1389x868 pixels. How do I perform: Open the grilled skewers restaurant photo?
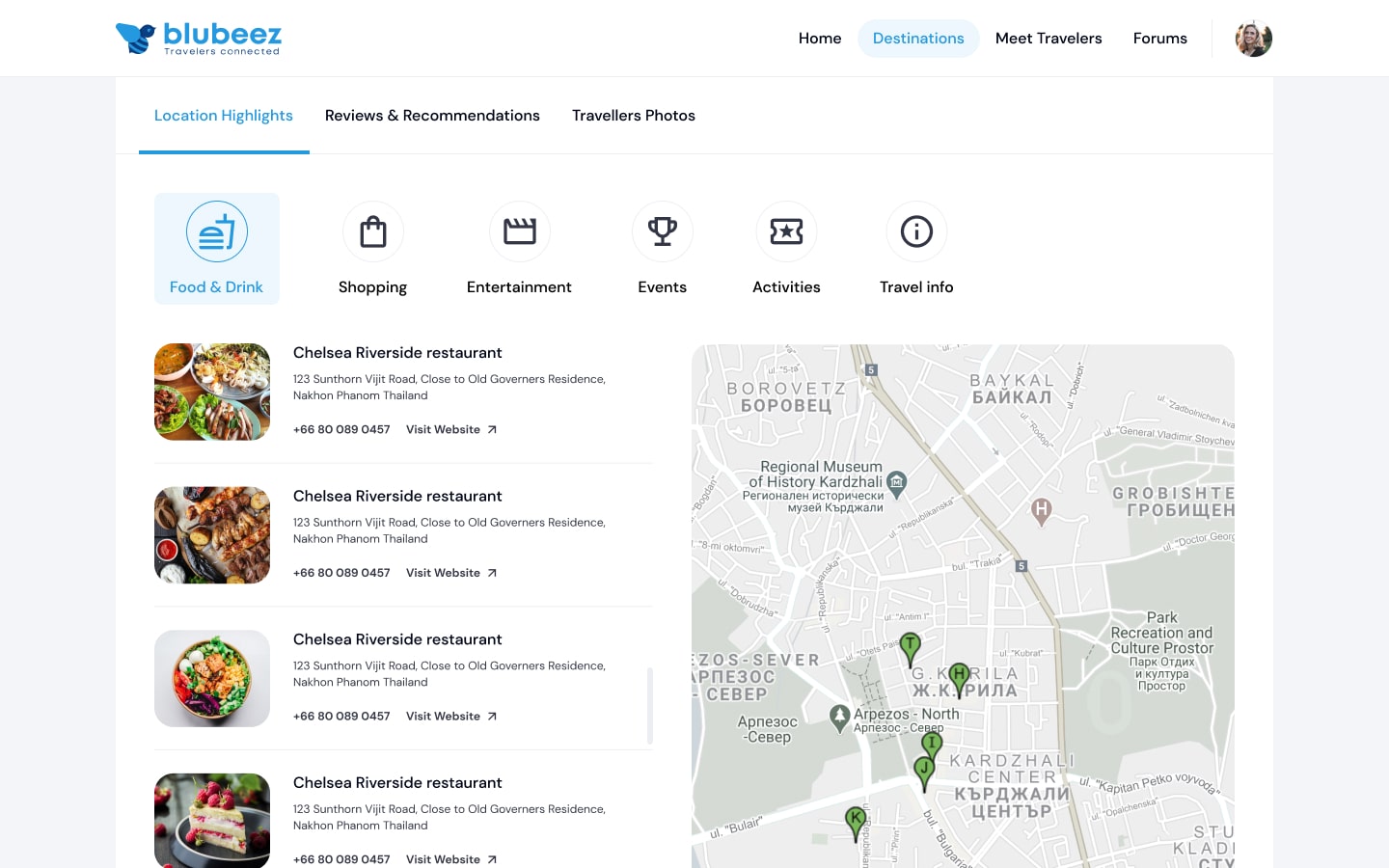click(x=212, y=535)
